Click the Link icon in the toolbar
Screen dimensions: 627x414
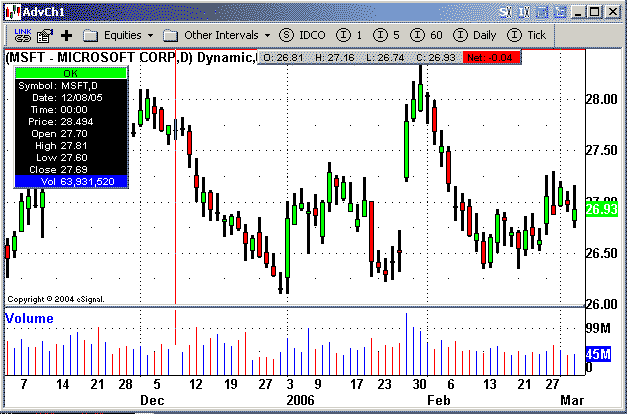pos(22,35)
